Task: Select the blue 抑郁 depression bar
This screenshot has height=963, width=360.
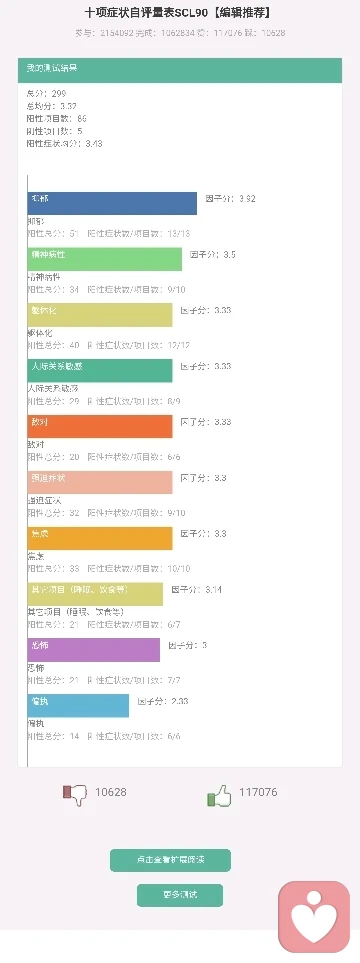Action: tap(112, 203)
